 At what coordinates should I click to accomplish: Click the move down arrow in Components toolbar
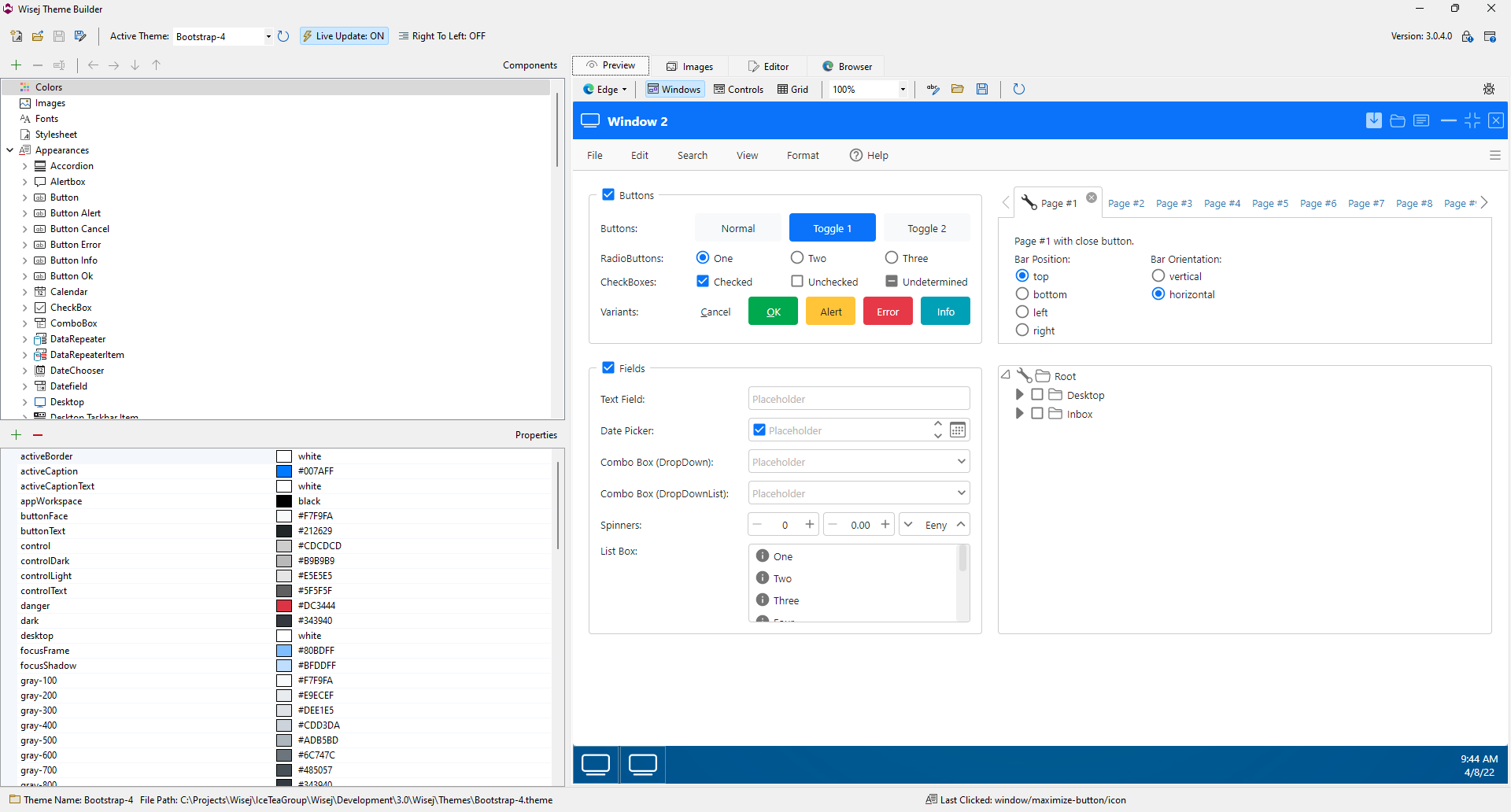135,65
